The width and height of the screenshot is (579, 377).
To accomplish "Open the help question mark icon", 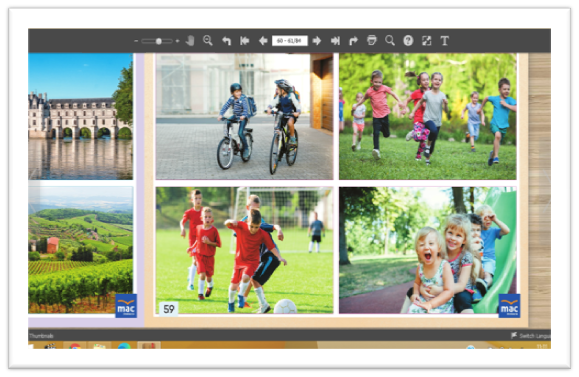I will (x=408, y=41).
